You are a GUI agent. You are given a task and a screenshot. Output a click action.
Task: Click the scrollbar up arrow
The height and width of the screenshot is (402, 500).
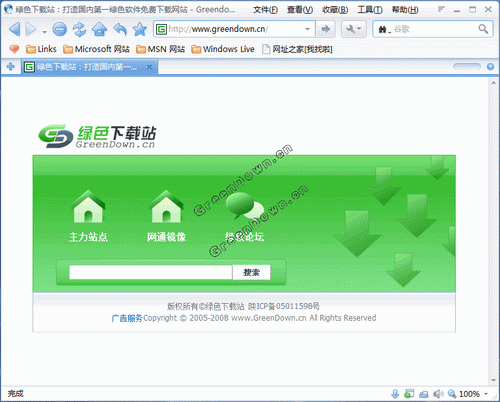[494, 82]
